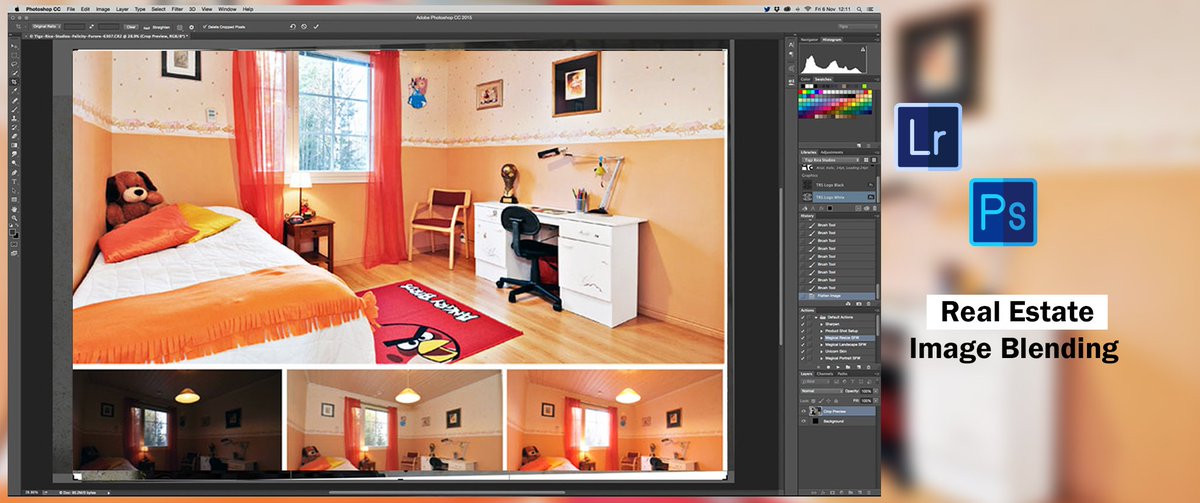Click the layer Fill value field
This screenshot has height=503, width=1200.
click(x=866, y=401)
